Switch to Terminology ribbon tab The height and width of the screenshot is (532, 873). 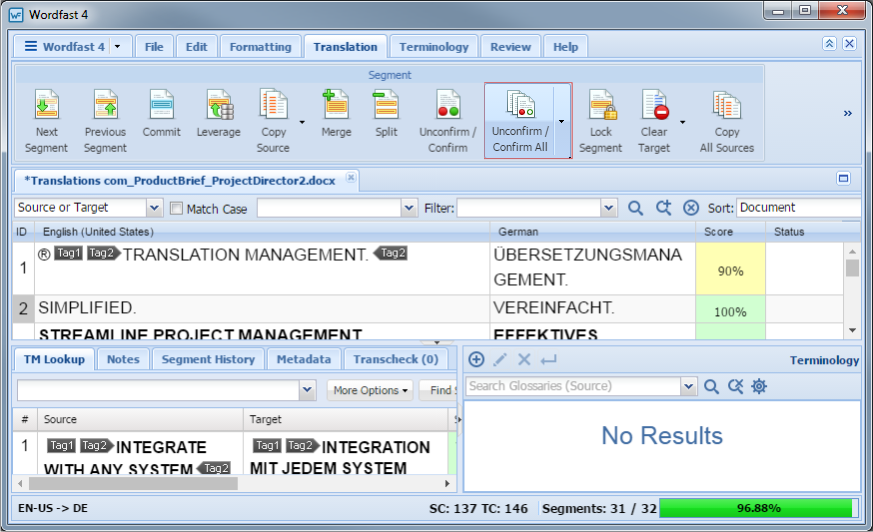434,47
